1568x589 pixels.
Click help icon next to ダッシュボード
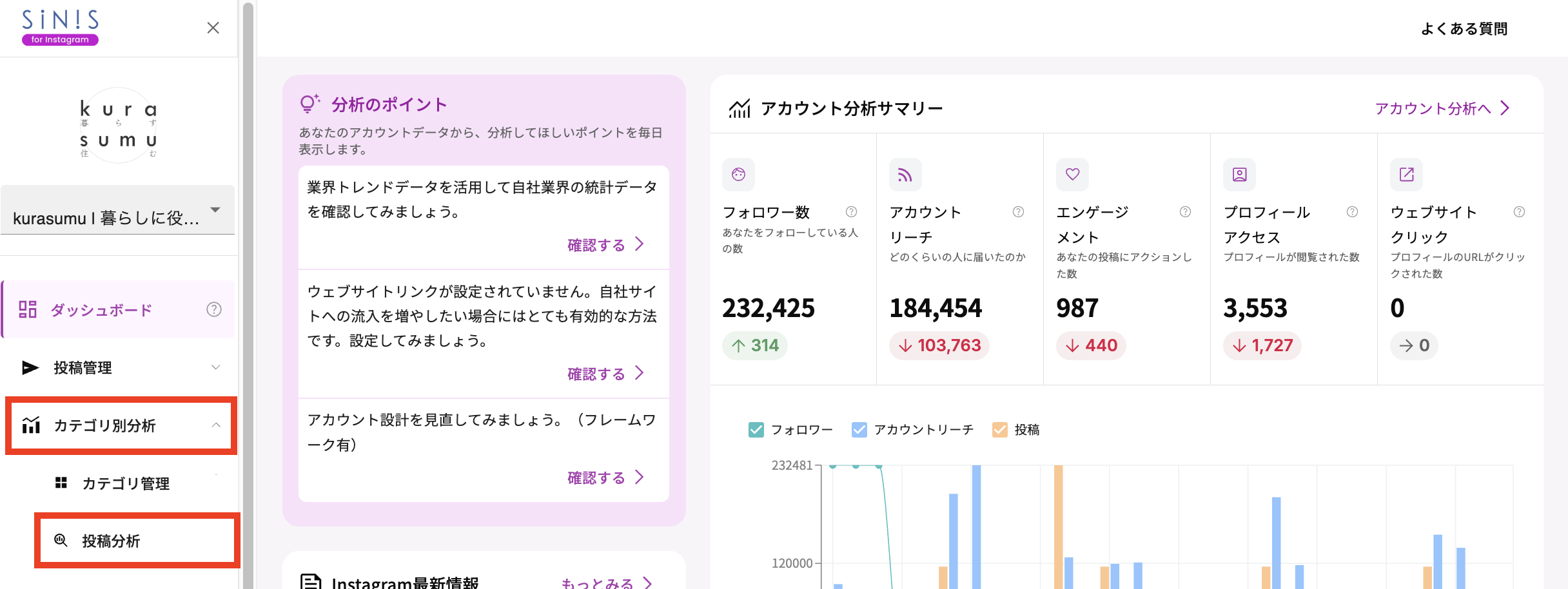(213, 310)
